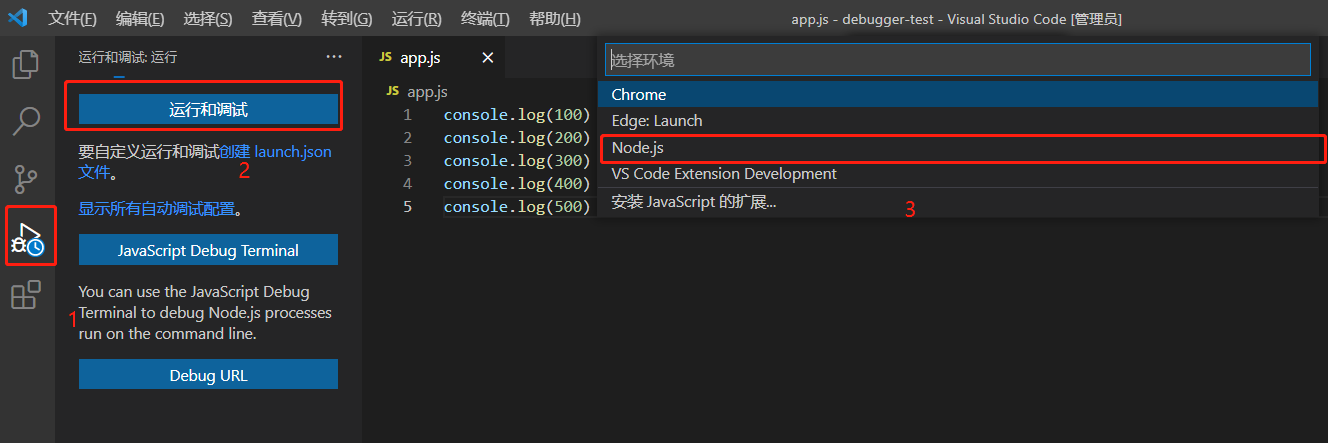Open the sidebar more actions ellipsis
1328x443 pixels.
point(334,57)
